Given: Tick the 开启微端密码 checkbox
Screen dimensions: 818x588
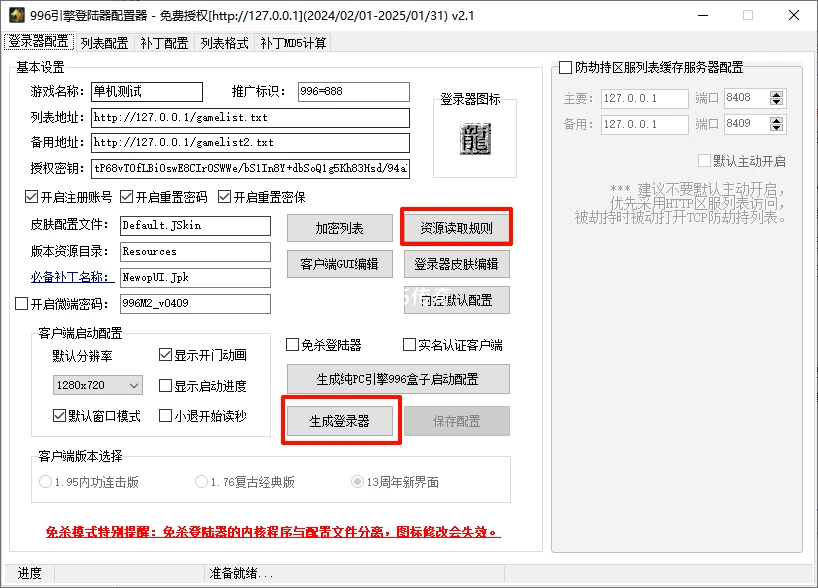Looking at the screenshot, I should [22, 304].
